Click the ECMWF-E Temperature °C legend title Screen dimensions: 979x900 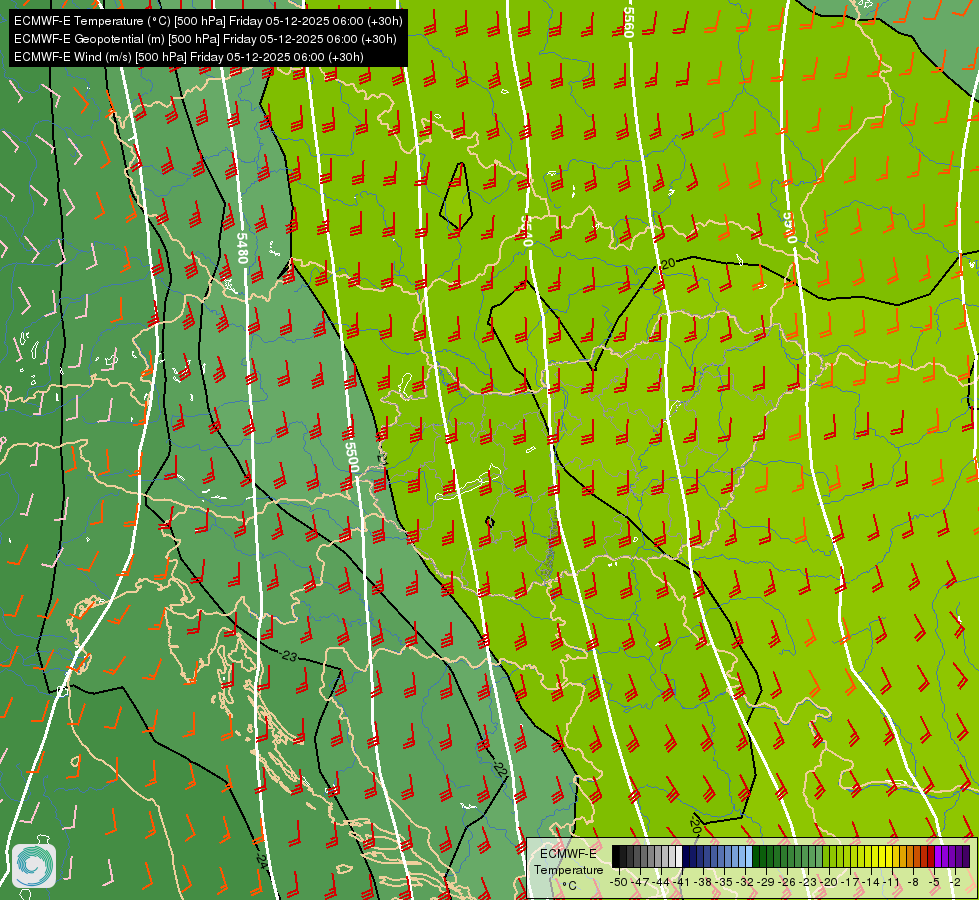pos(568,869)
